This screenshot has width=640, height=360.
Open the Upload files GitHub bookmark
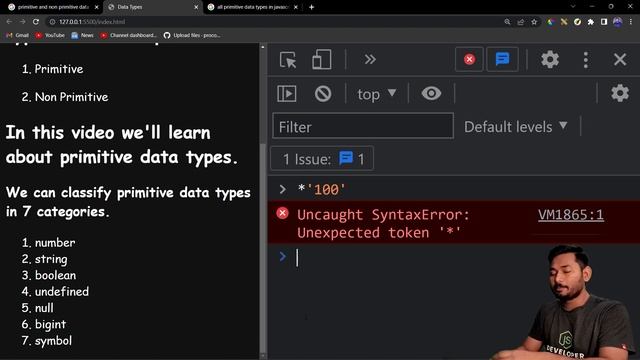click(192, 35)
